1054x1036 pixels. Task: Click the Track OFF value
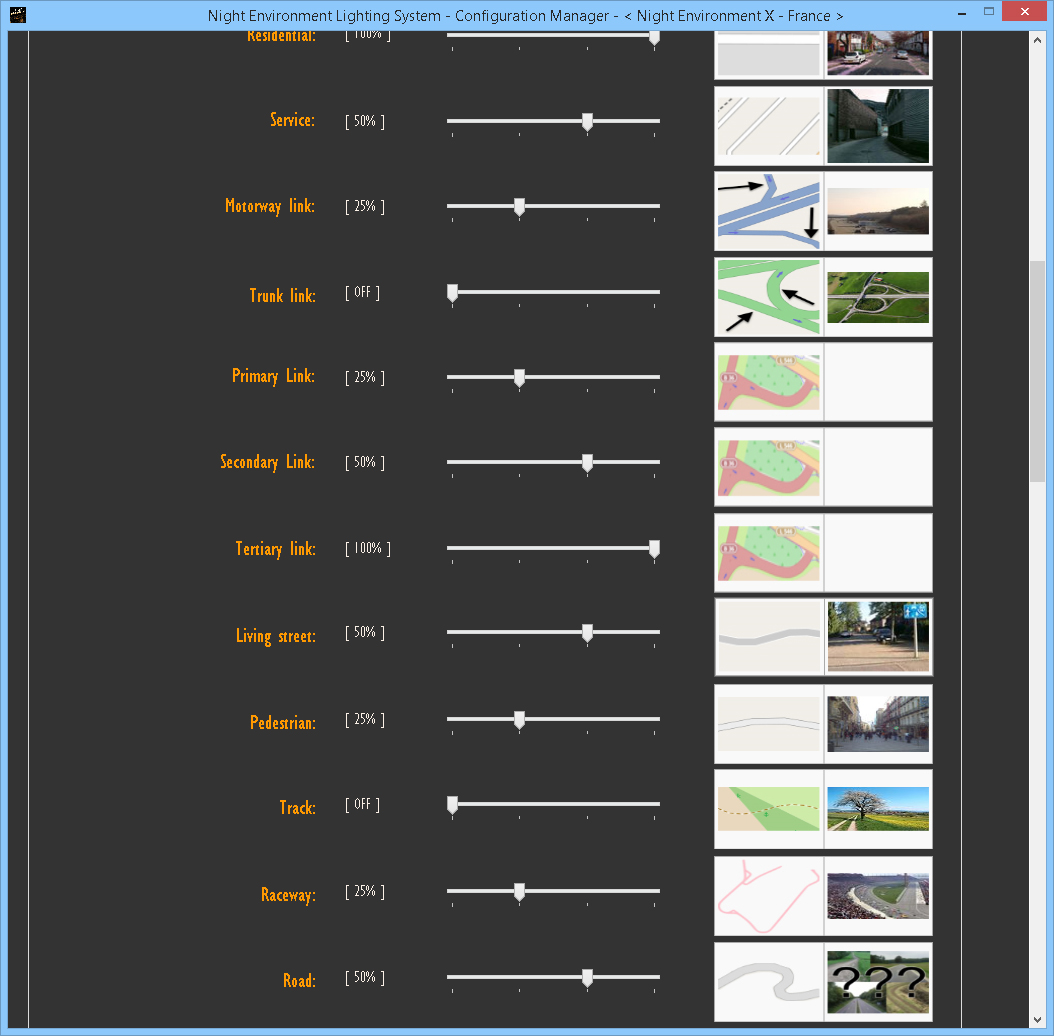[362, 805]
